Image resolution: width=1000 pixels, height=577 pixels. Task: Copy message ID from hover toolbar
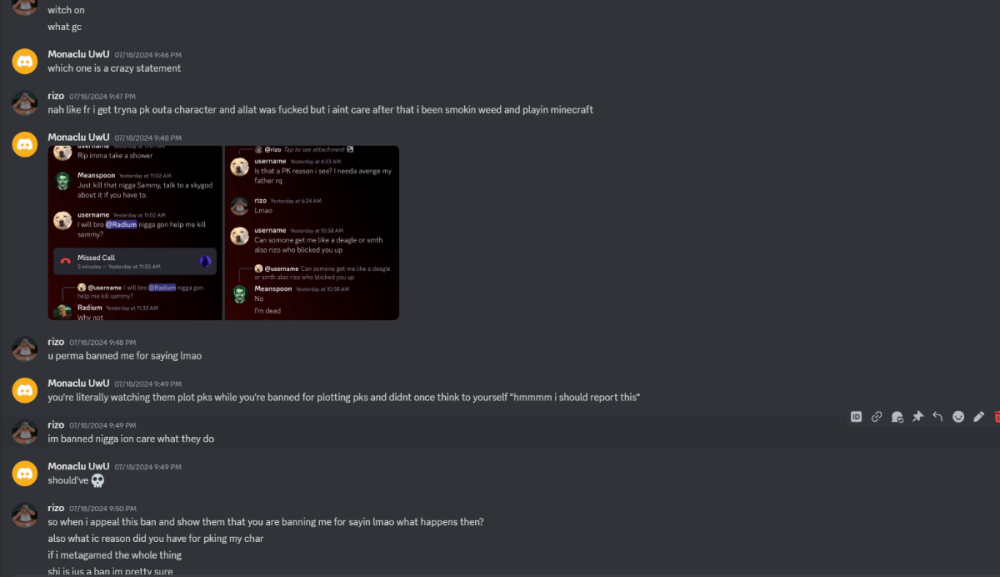pyautogui.click(x=856, y=417)
